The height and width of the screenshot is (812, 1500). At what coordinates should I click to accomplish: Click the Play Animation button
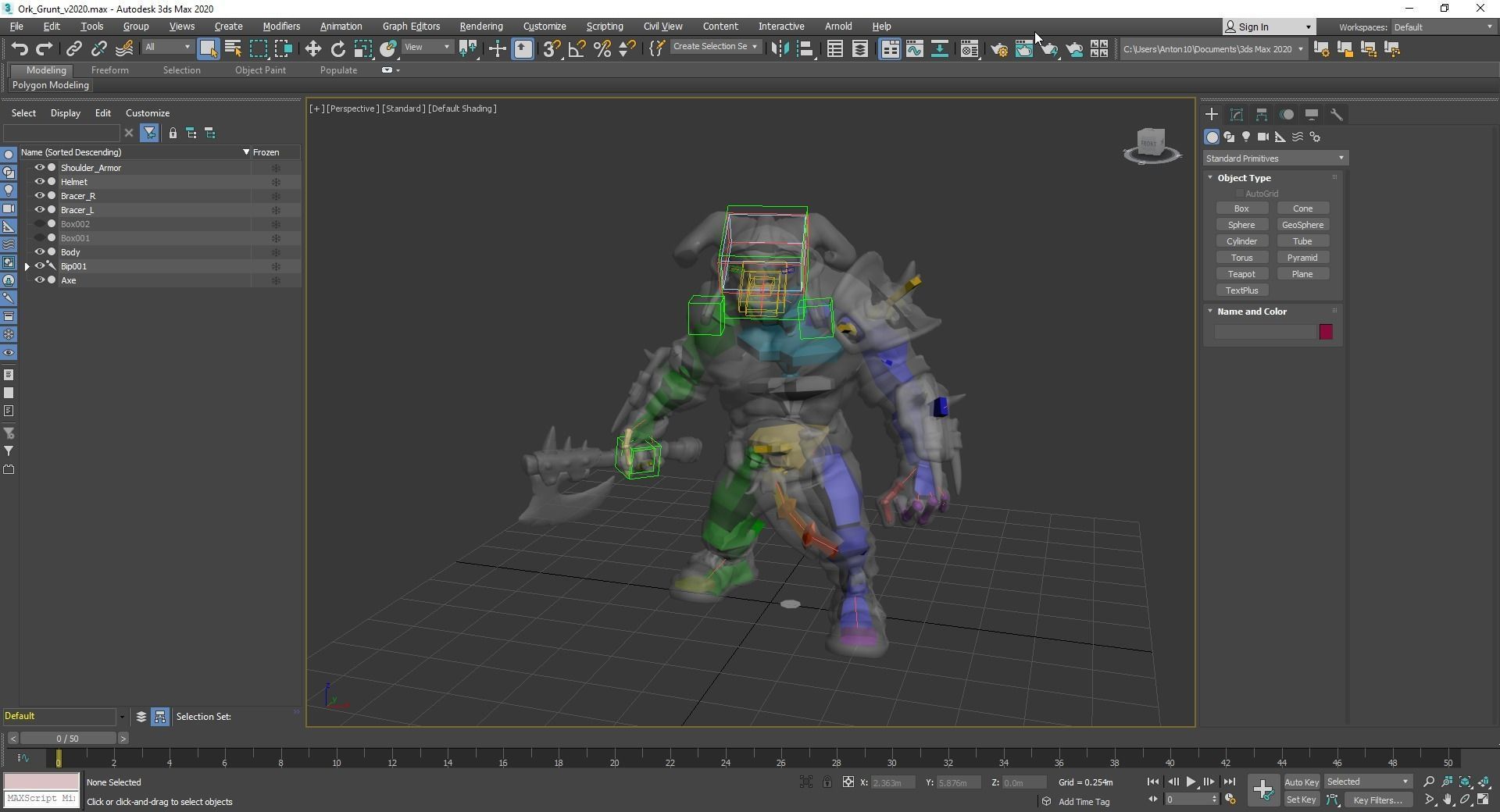[x=1191, y=782]
